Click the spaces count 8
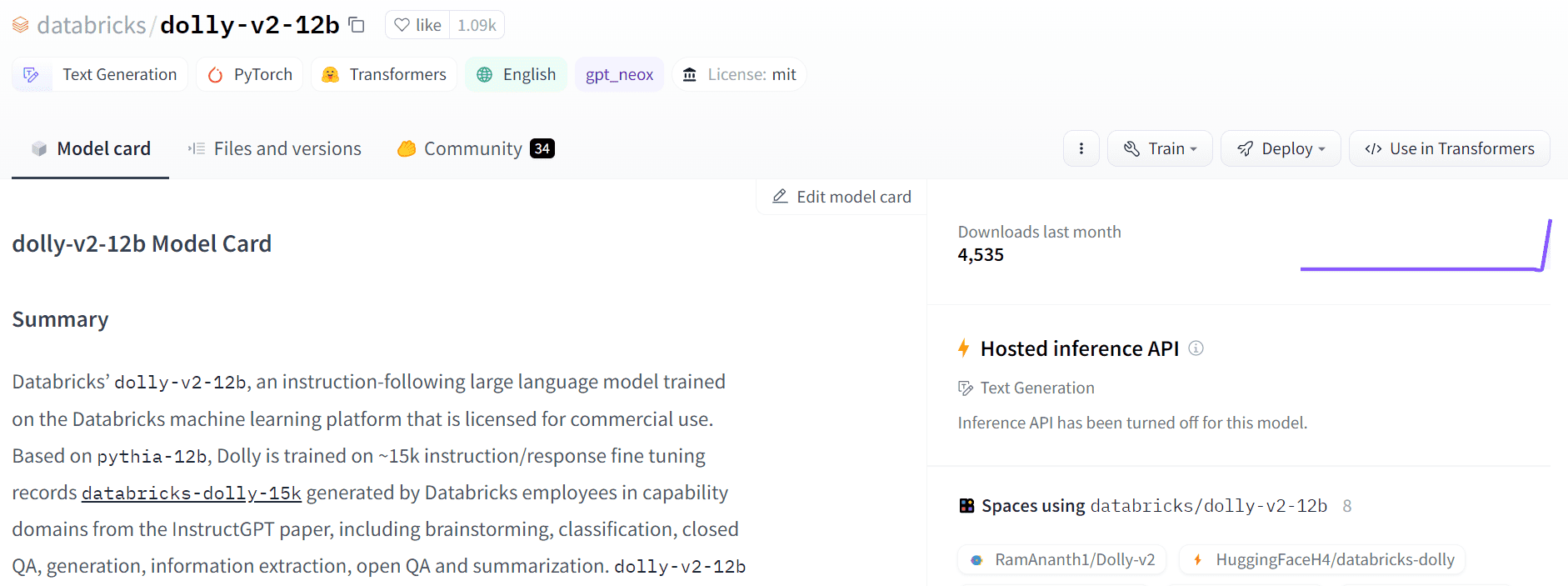The width and height of the screenshot is (1568, 586). [1346, 506]
